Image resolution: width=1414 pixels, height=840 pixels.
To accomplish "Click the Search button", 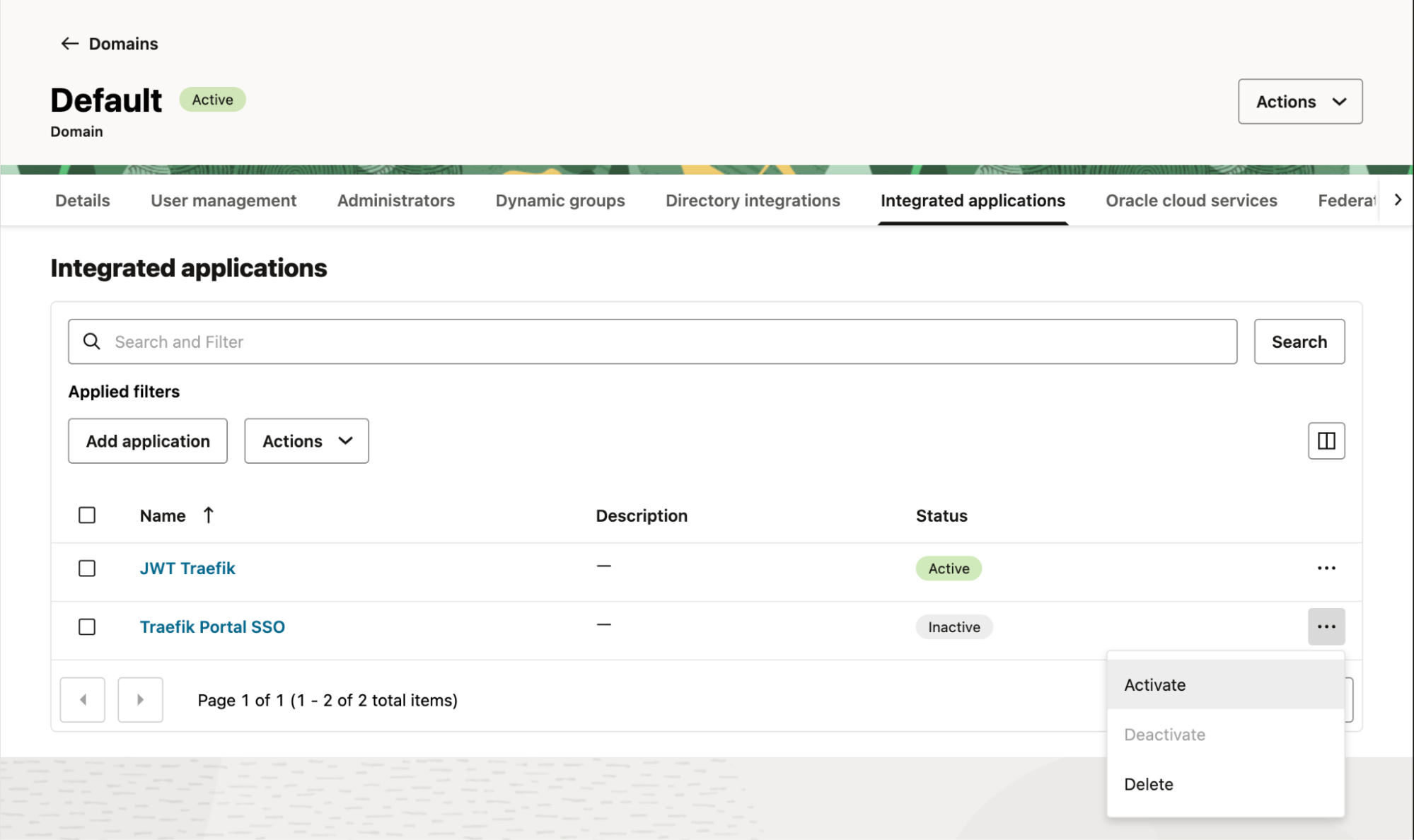I will (x=1299, y=342).
